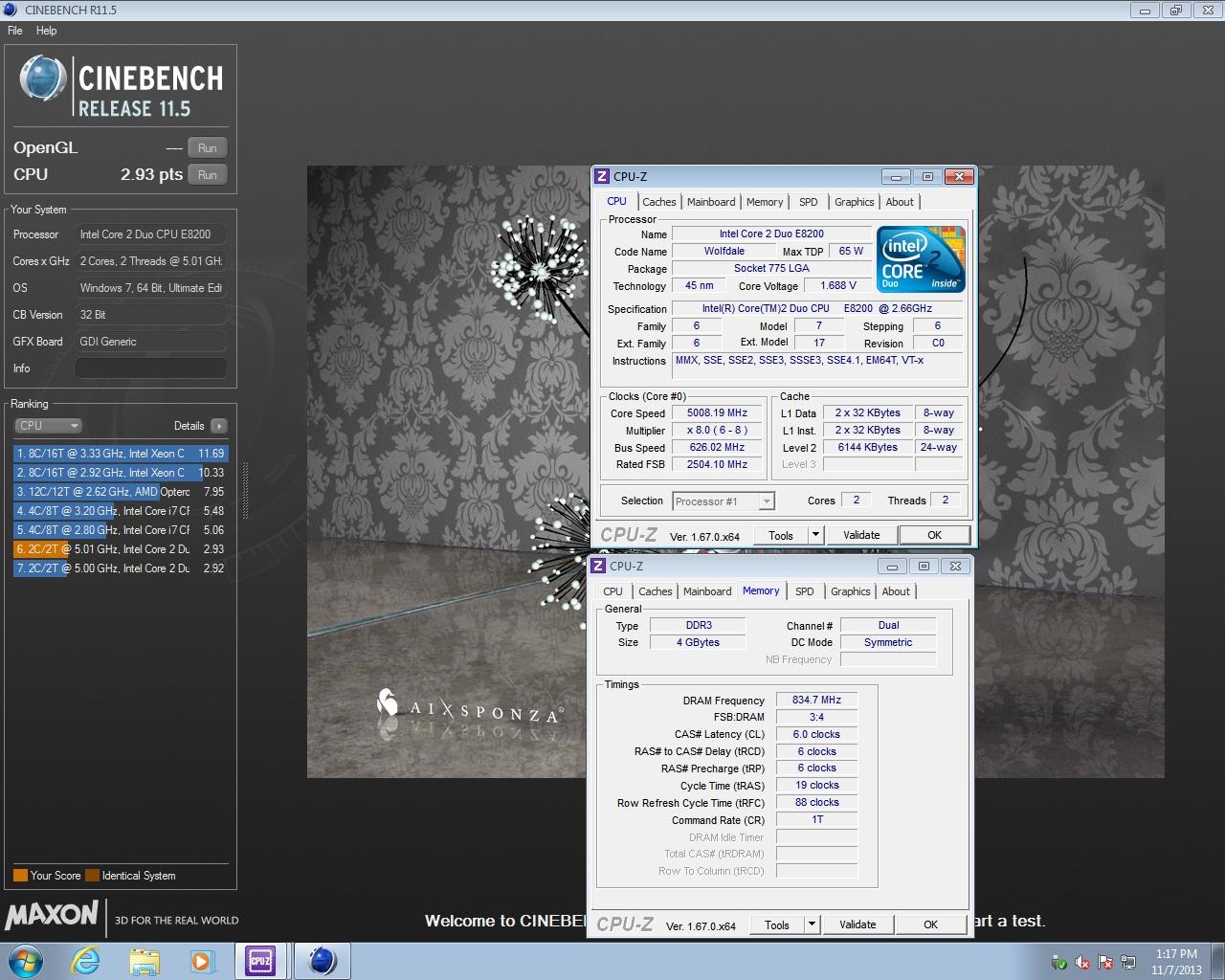Click the green shield tray icon
The height and width of the screenshot is (980, 1225).
click(1059, 962)
